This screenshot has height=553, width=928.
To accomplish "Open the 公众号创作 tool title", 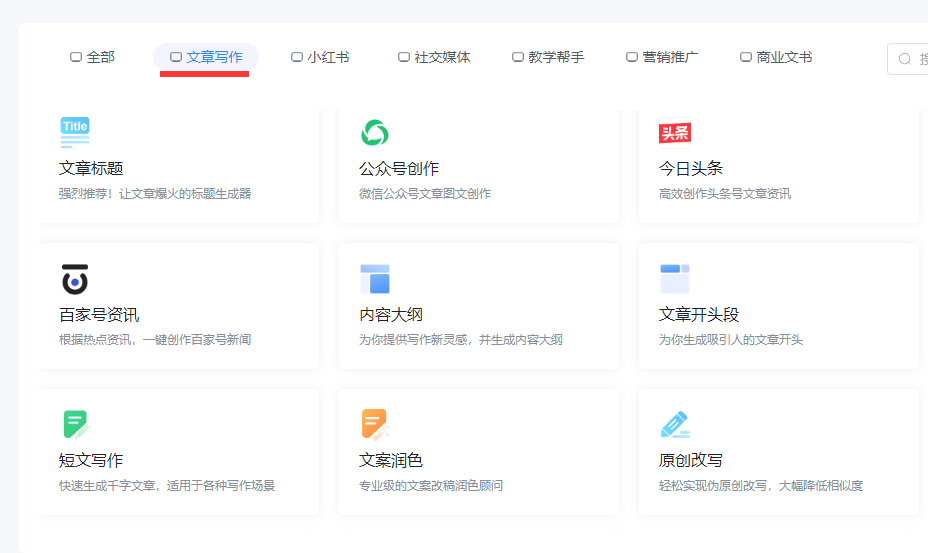I will (x=399, y=169).
